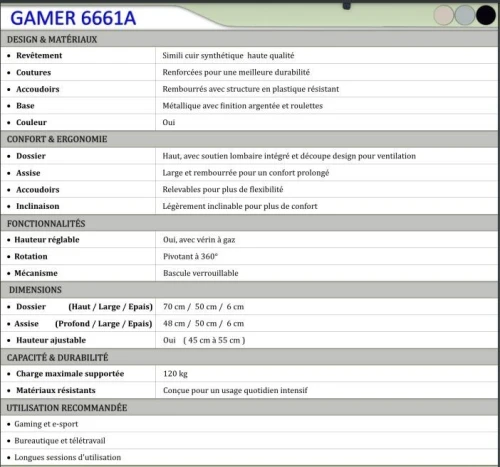Image resolution: width=500 pixels, height=467 pixels.
Task: Click 'Conçue pour un usage quotidien intensif'
Action: click(235, 390)
